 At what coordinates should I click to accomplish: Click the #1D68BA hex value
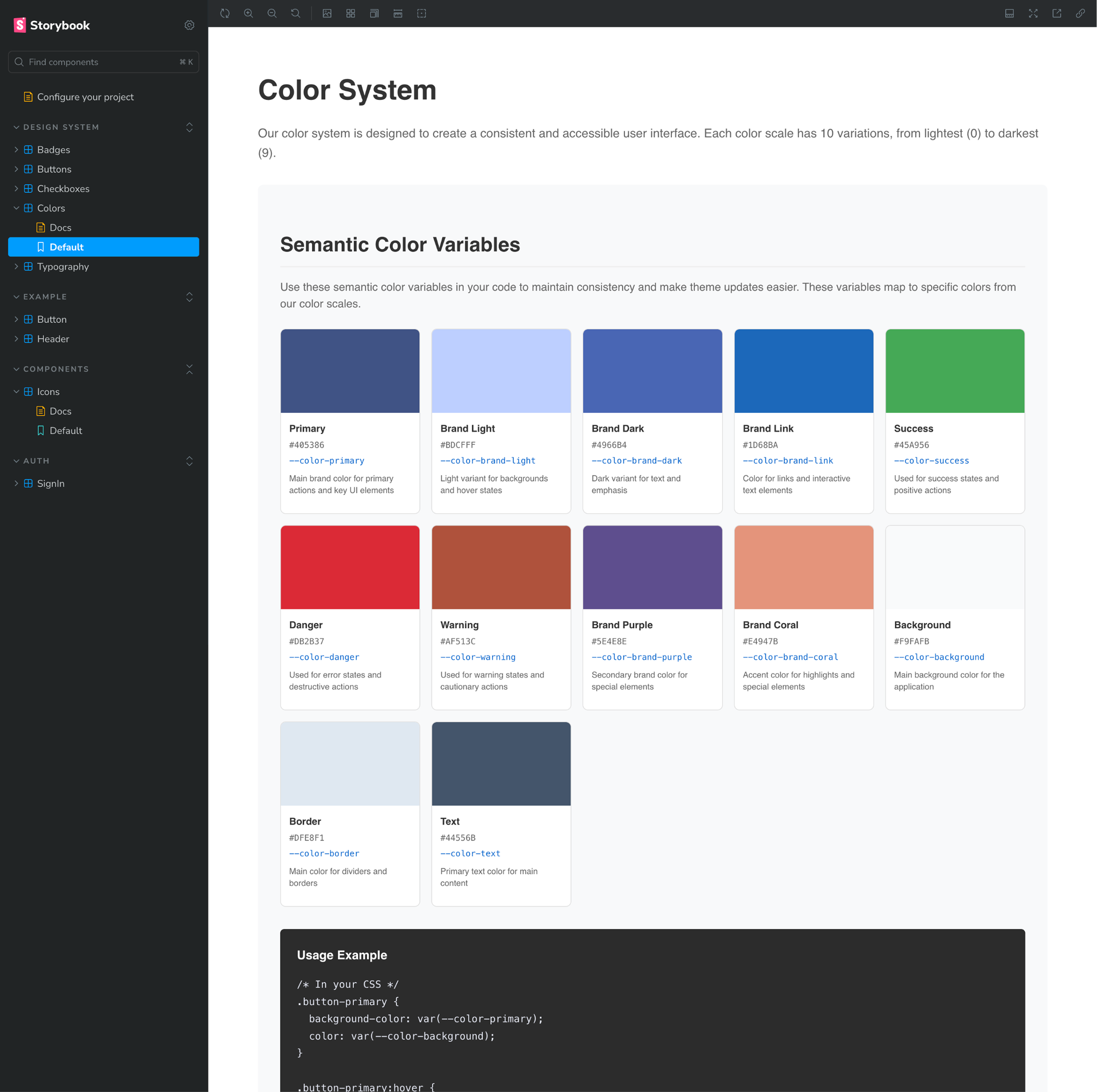coord(760,445)
